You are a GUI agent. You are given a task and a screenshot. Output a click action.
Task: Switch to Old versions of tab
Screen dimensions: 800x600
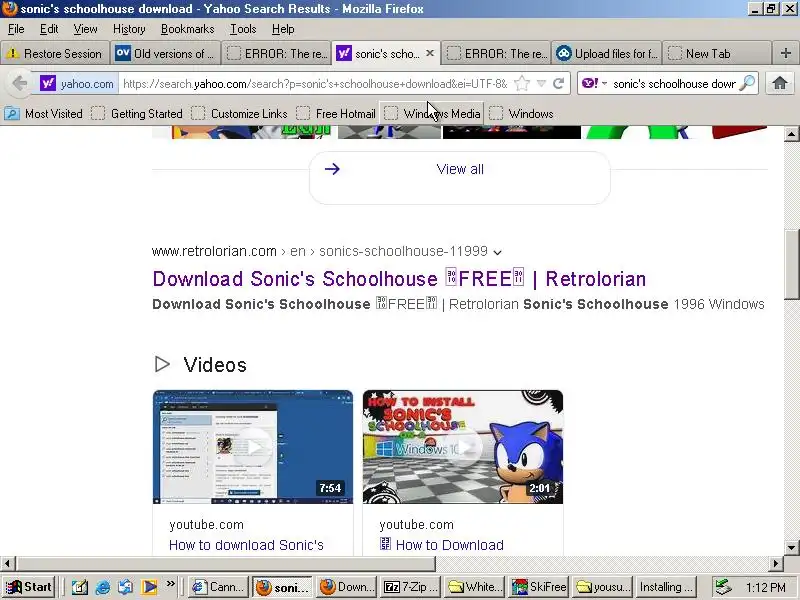[166, 53]
